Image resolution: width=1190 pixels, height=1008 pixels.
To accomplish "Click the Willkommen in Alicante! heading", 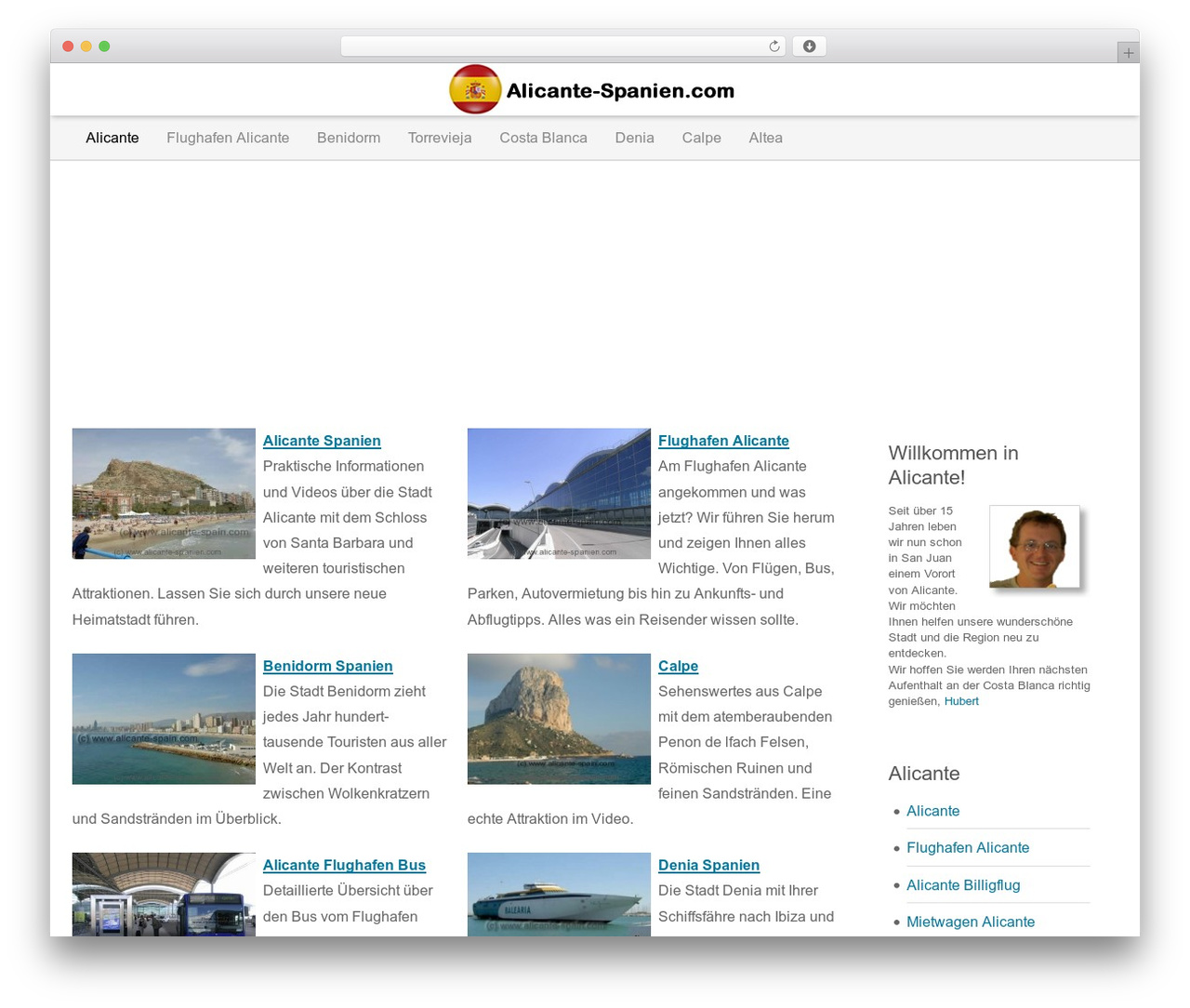I will (953, 465).
